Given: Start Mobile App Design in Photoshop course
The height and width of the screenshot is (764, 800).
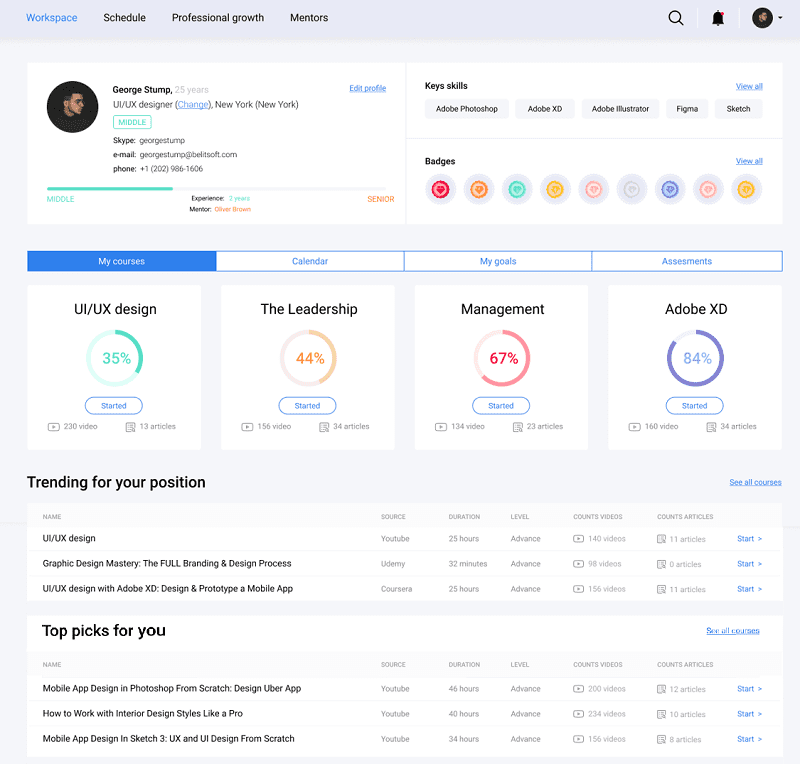Looking at the screenshot, I should pyautogui.click(x=749, y=688).
